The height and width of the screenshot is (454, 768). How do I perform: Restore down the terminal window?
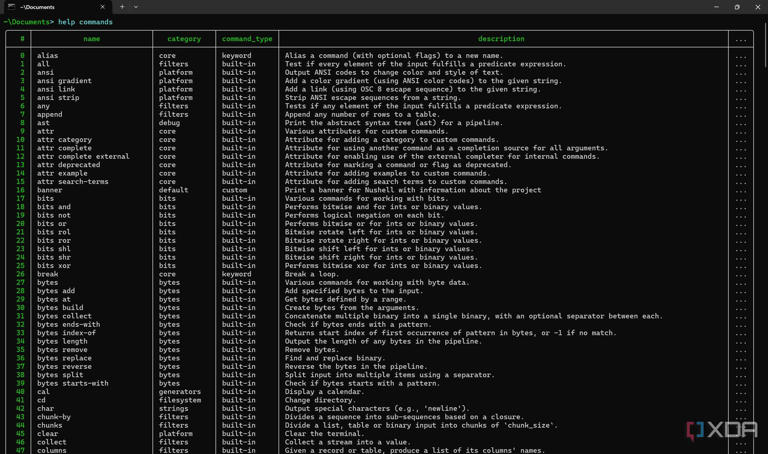(x=737, y=7)
